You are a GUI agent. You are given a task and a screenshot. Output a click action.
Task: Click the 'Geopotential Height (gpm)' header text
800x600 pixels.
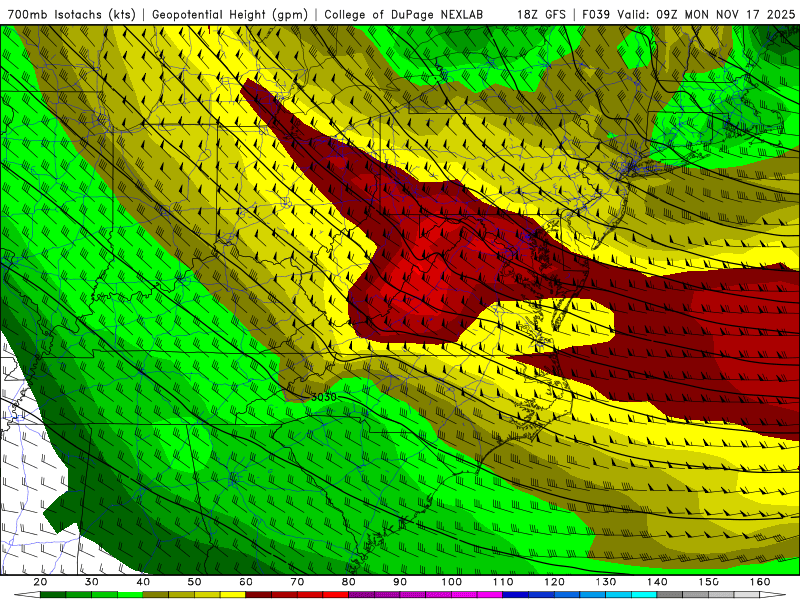point(230,14)
